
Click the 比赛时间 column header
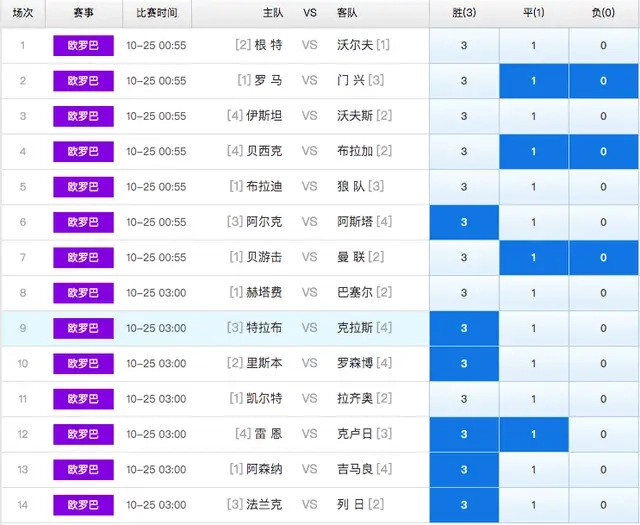pos(156,14)
